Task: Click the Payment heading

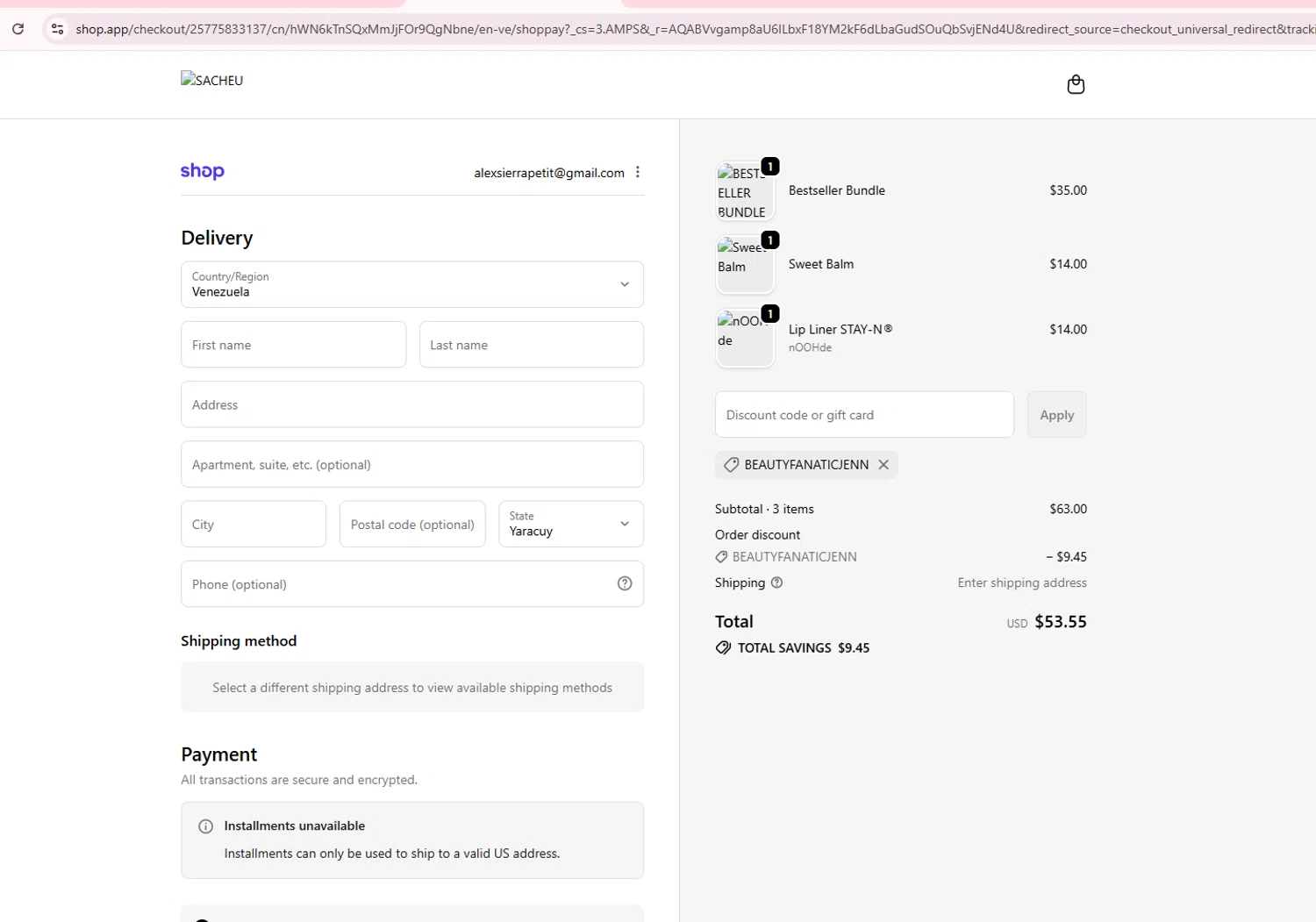Action: pos(219,754)
